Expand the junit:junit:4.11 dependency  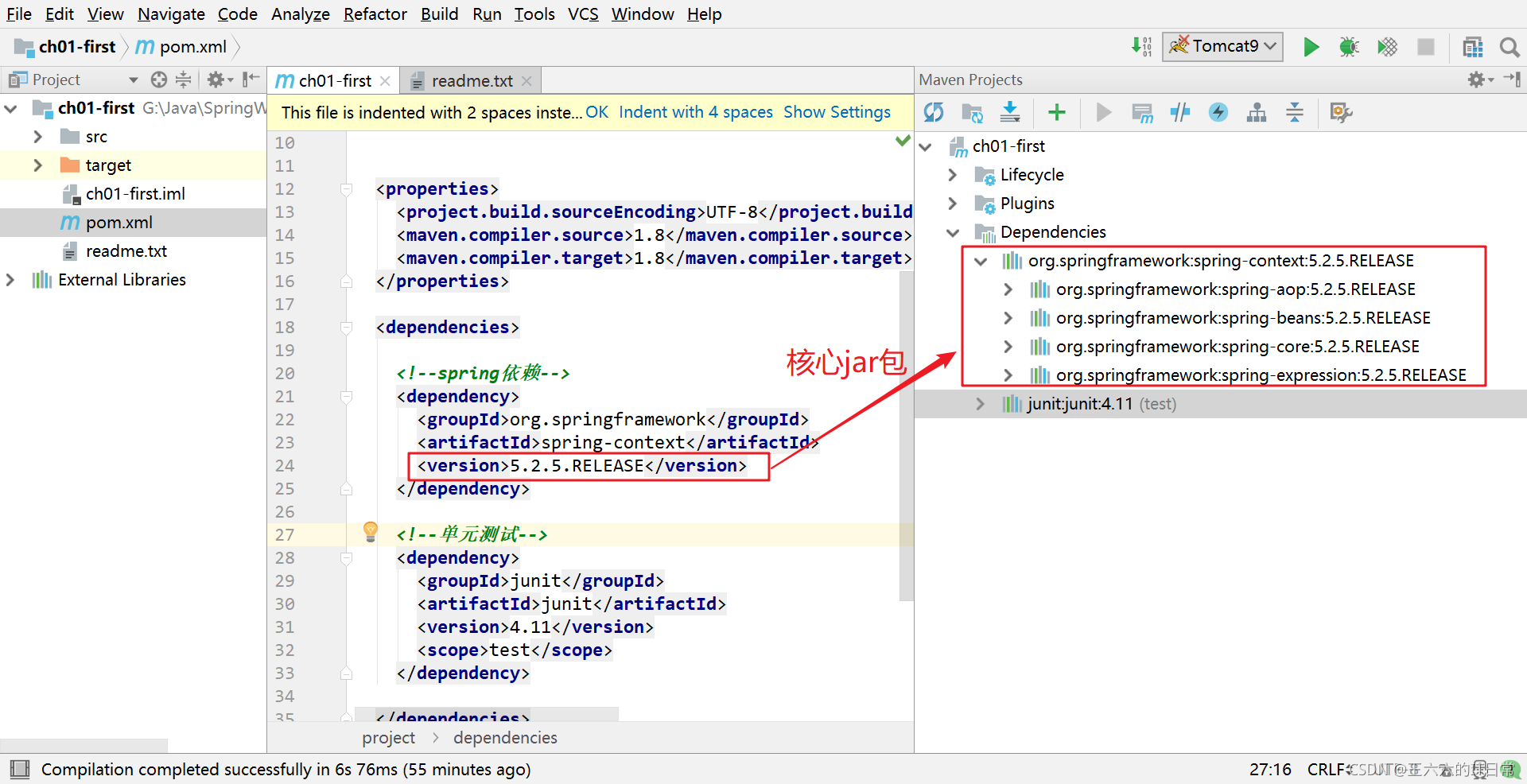pyautogui.click(x=980, y=404)
